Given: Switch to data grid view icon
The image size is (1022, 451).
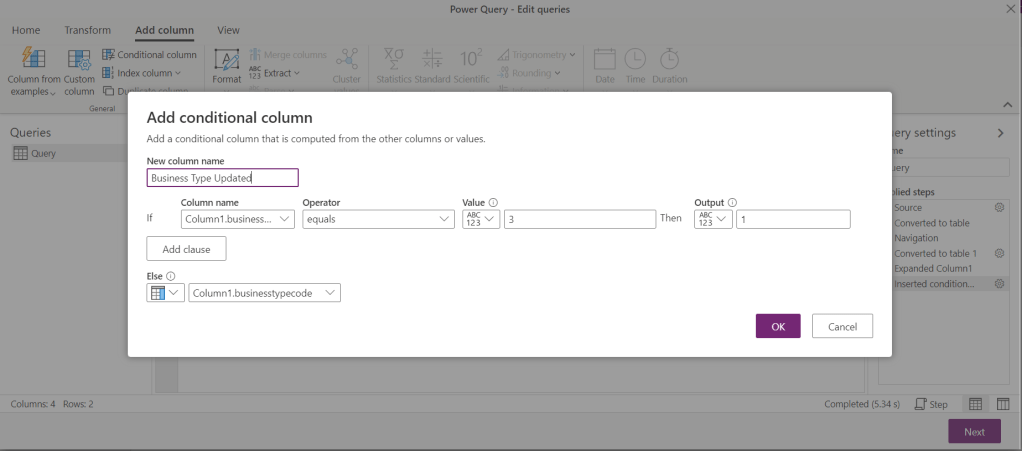Looking at the screenshot, I should point(975,404).
